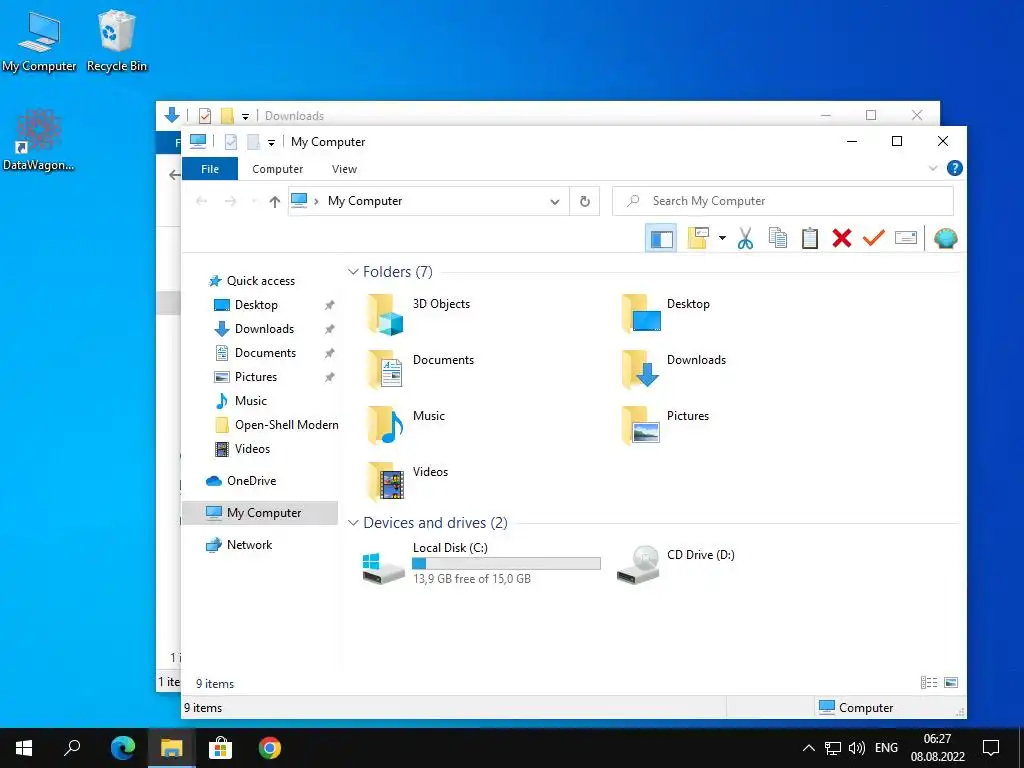This screenshot has height=768, width=1024.
Task: Collapse the Folders (7) group
Action: click(x=353, y=272)
